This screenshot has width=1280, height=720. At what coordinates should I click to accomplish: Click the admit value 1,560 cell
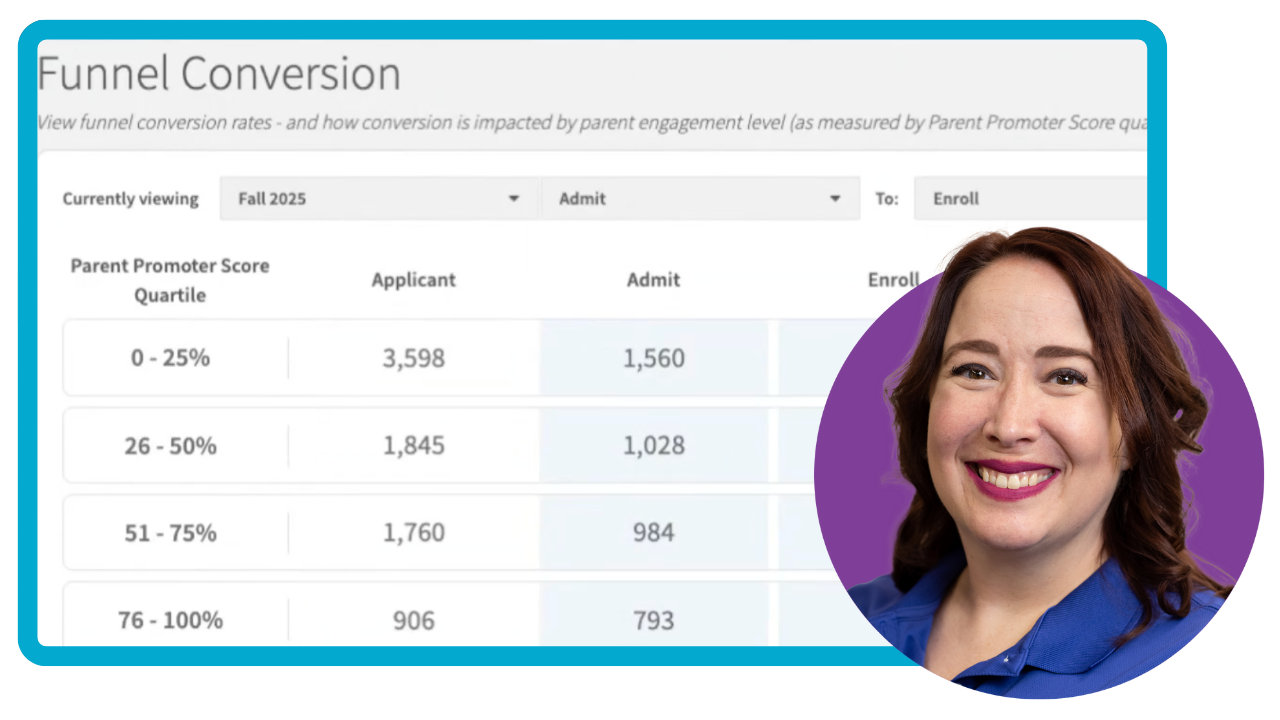(653, 357)
